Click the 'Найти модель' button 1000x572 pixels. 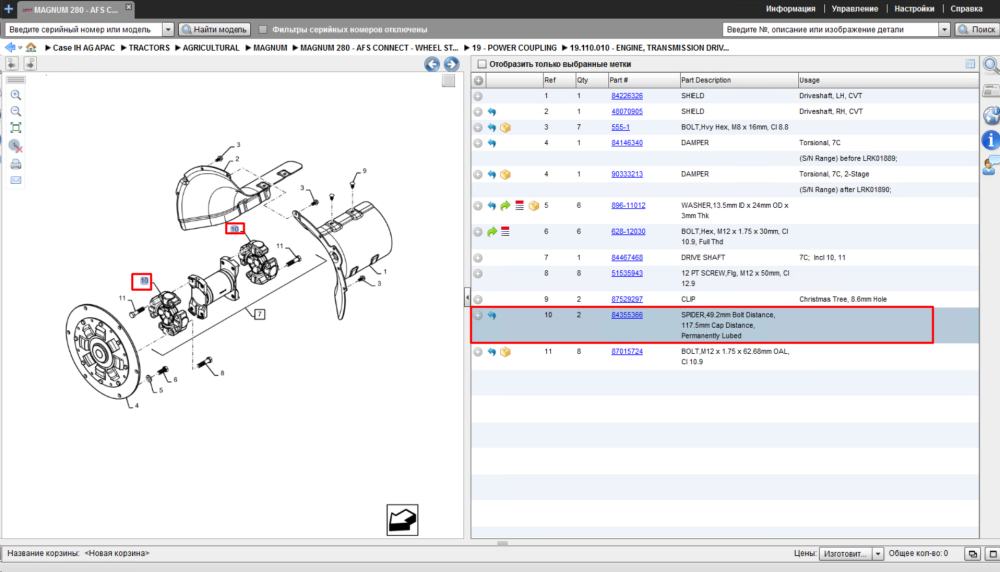coord(214,29)
